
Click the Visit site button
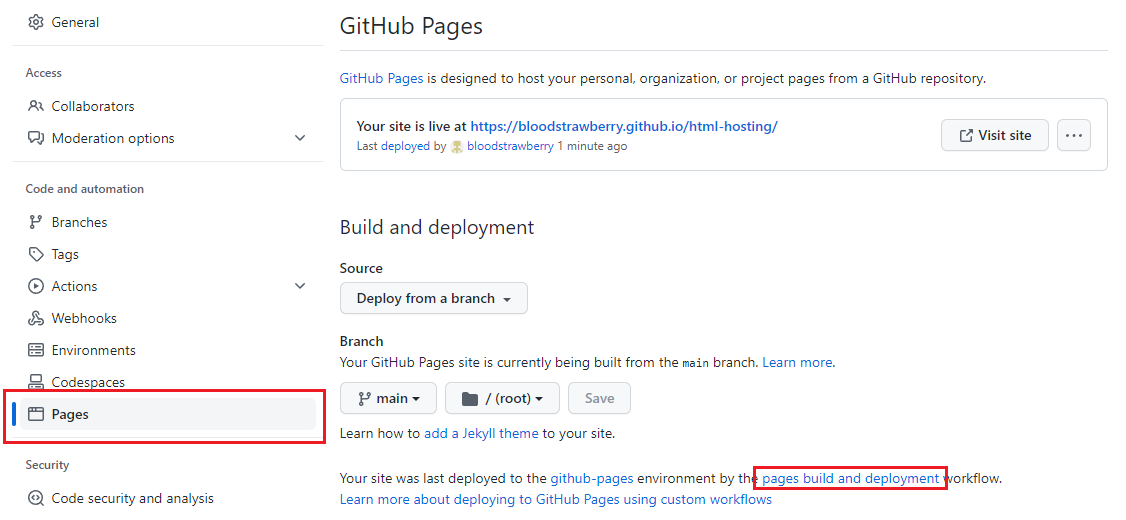pyautogui.click(x=995, y=135)
